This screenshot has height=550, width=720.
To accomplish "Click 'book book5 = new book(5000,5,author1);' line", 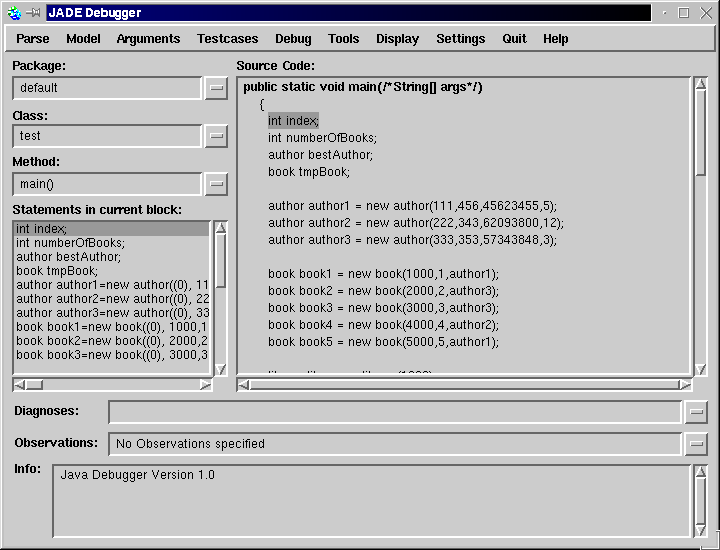I will click(383, 342).
